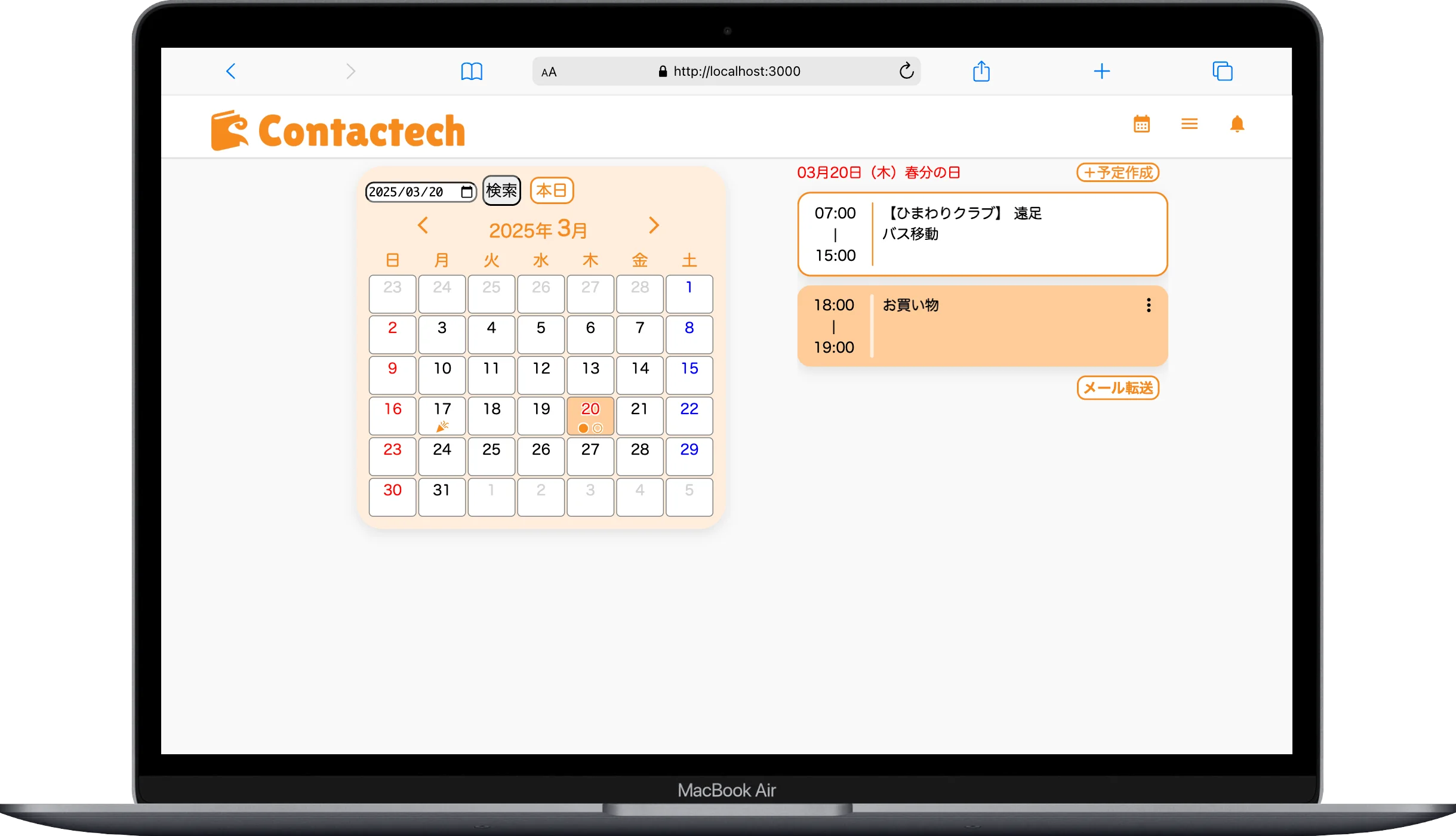Screen dimensions: 1456x836
Task: Open the three-dot menu on お買い物 event
Action: [x=1148, y=306]
